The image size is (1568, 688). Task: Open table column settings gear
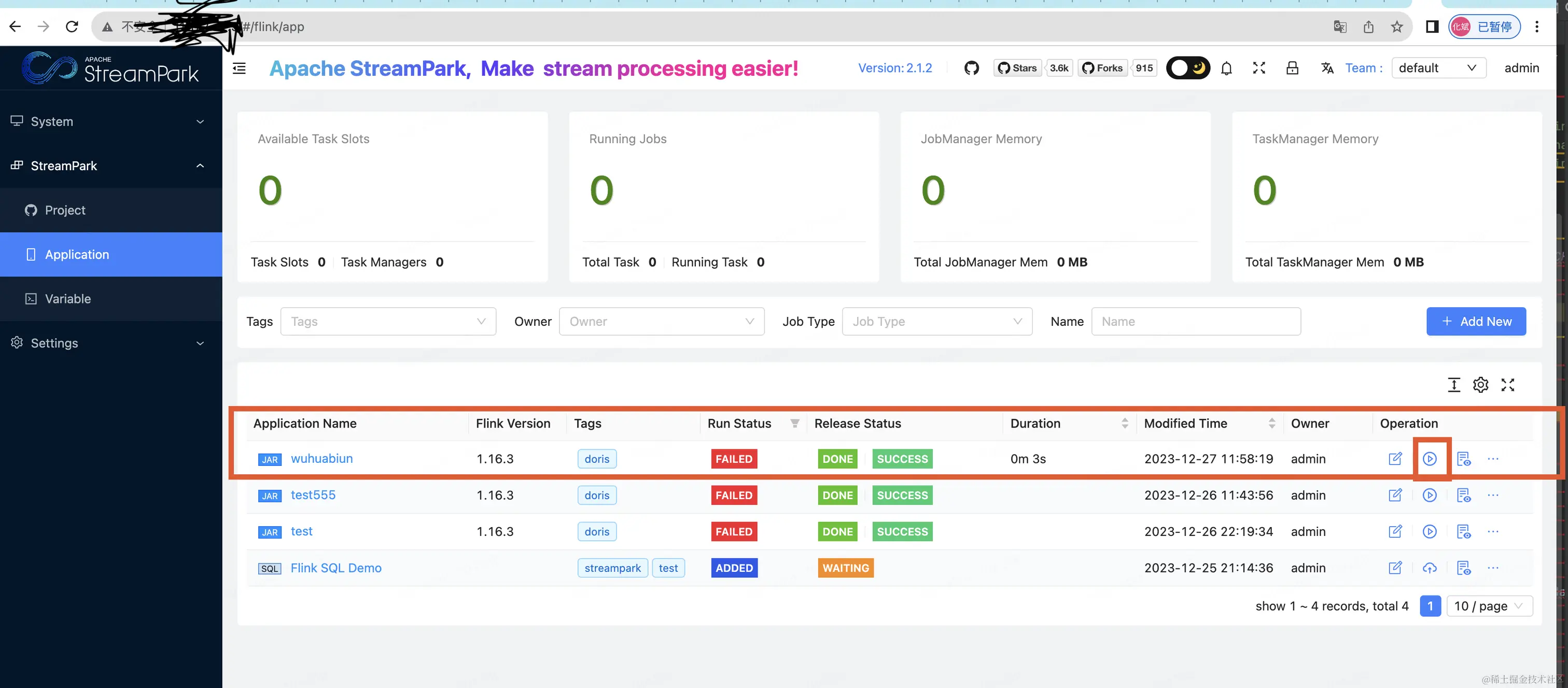coord(1480,385)
